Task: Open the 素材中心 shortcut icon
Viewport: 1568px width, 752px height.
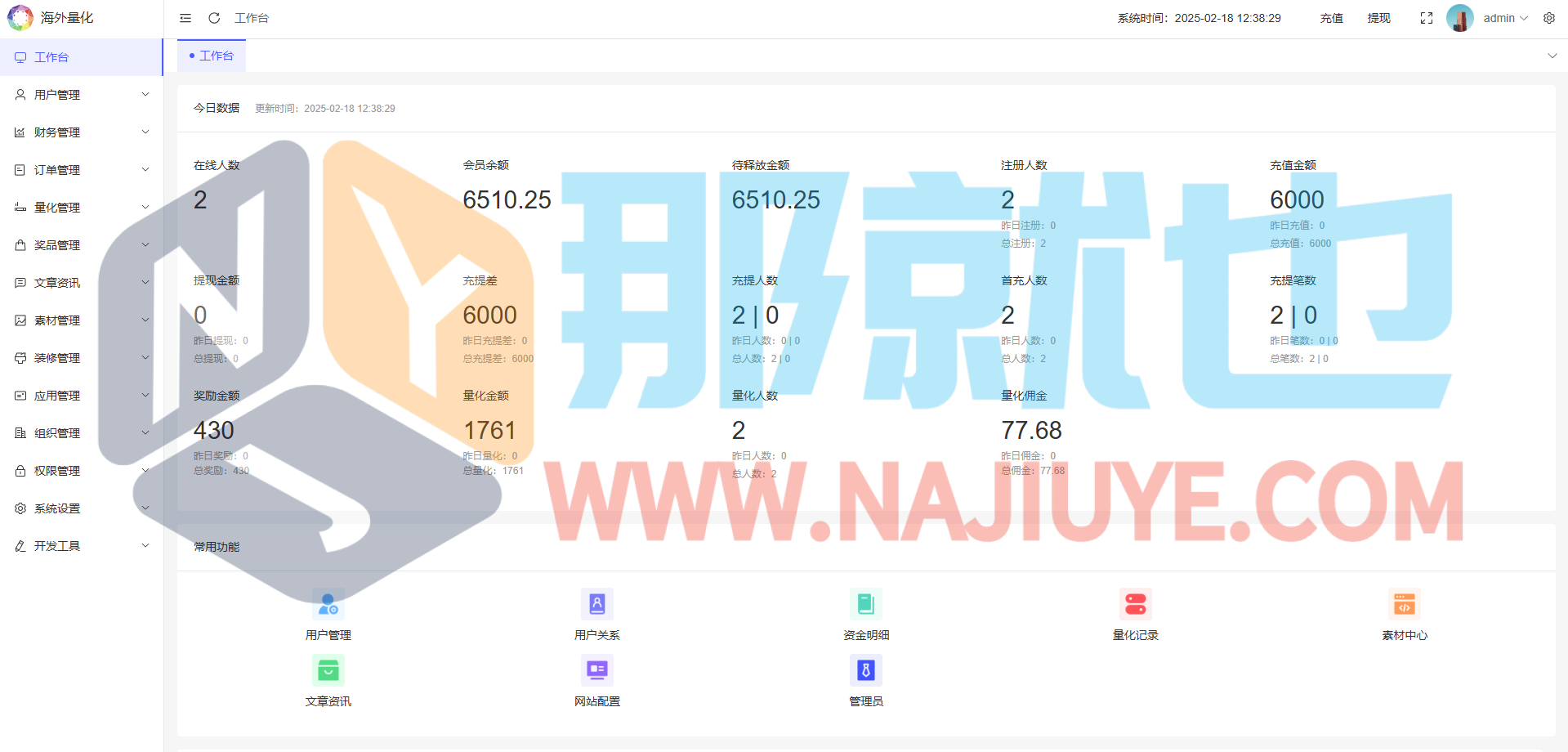Action: click(x=1404, y=605)
